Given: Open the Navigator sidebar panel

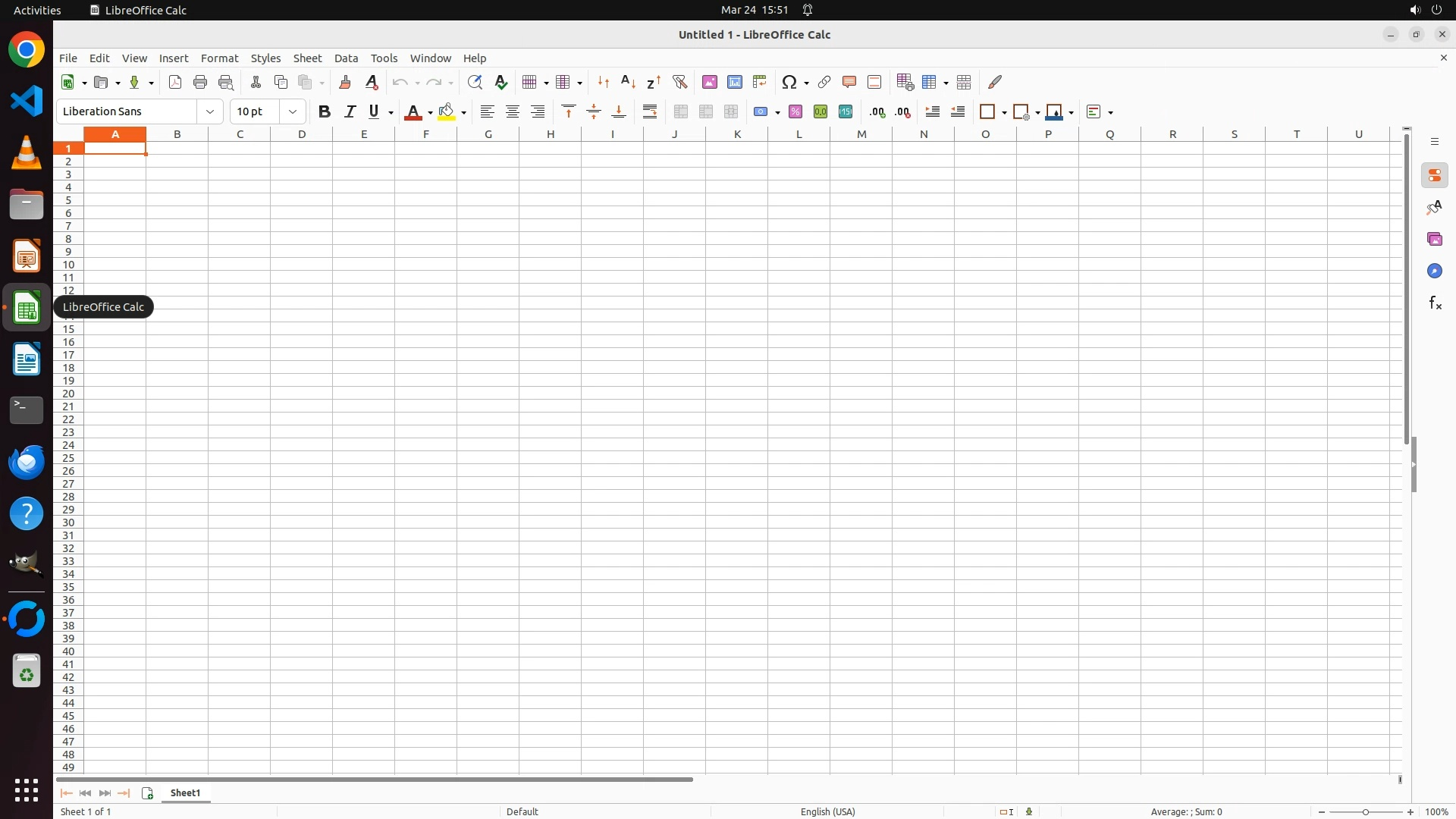Looking at the screenshot, I should pos(1435,271).
